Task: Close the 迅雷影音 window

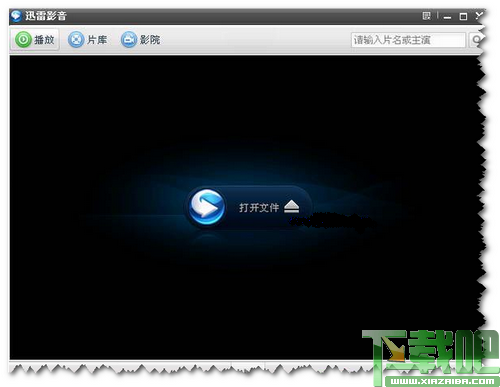Action: pyautogui.click(x=479, y=16)
